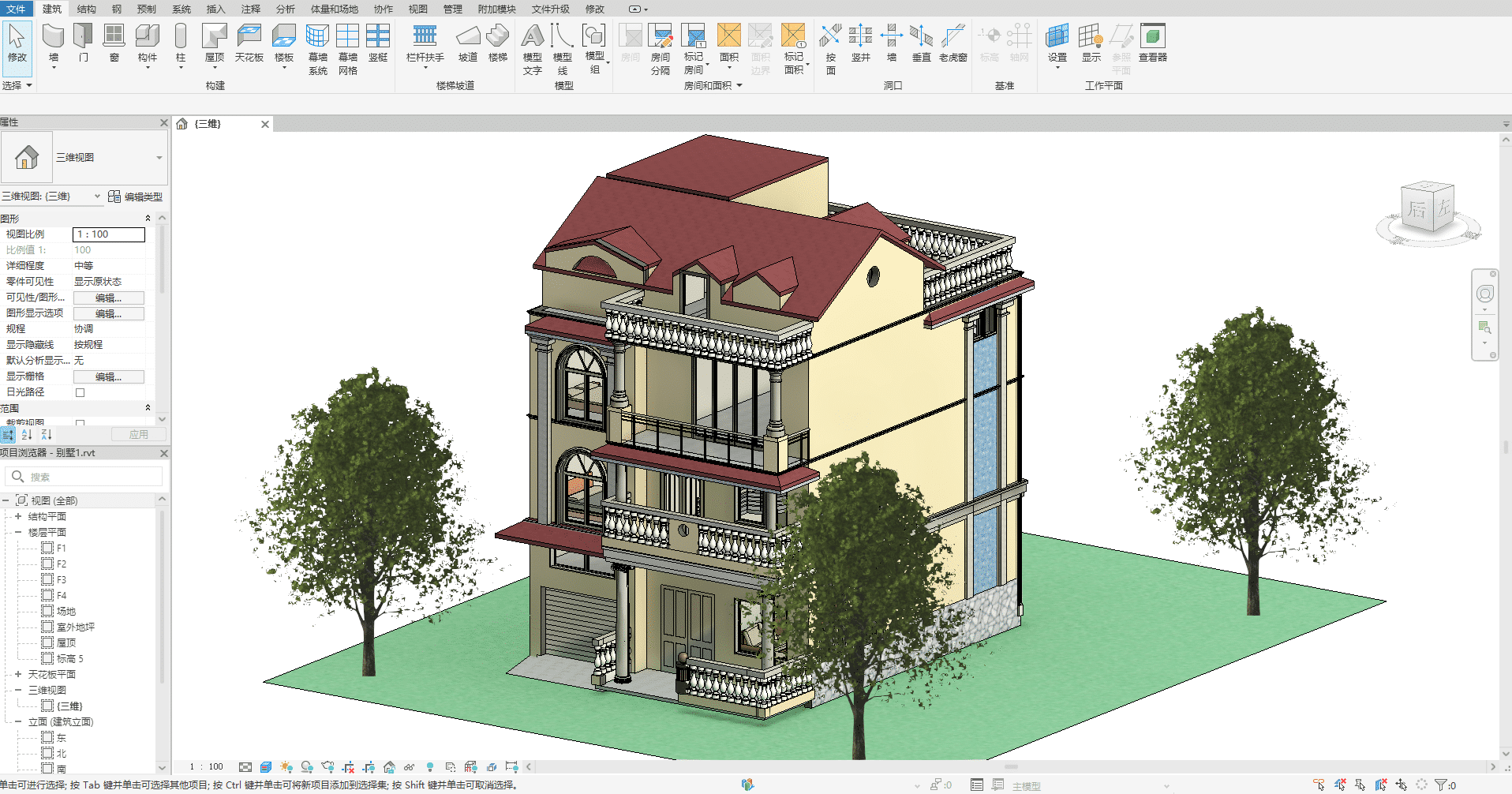Screen dimensions: 1512x794
Task: Select the Window (窗) tool
Action: pos(114,43)
